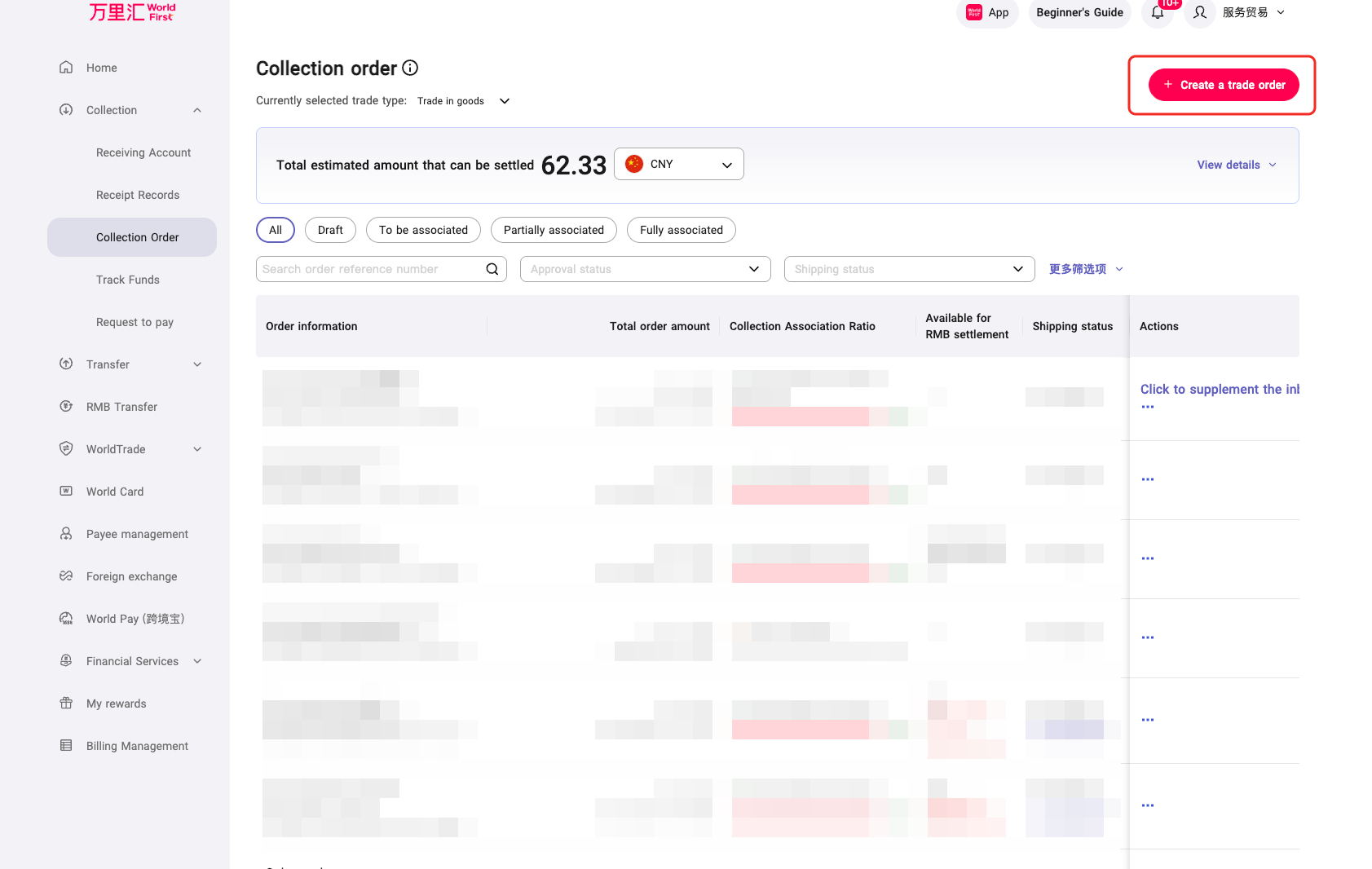
Task: Click the info icon beside Collection order
Action: tap(410, 68)
